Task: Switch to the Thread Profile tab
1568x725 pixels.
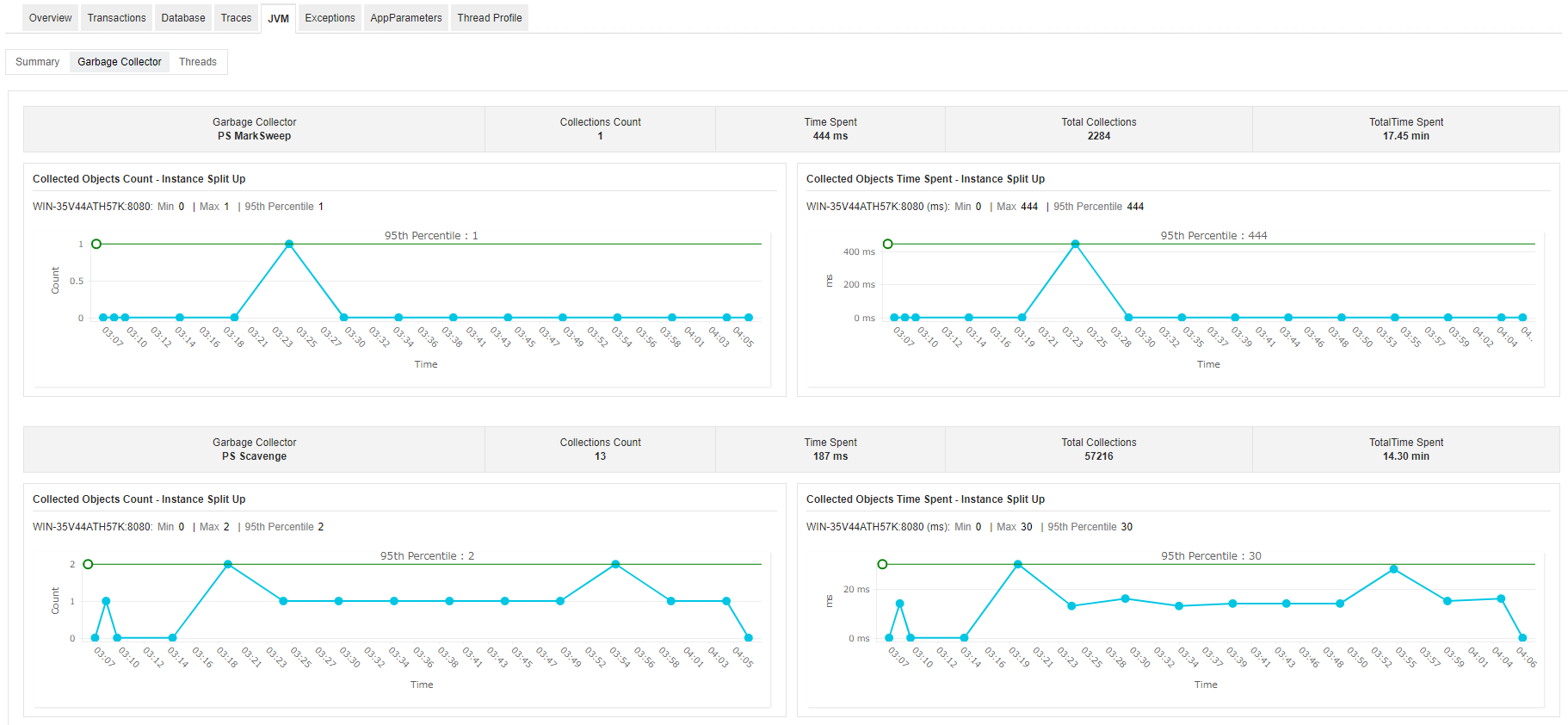Action: coord(489,18)
